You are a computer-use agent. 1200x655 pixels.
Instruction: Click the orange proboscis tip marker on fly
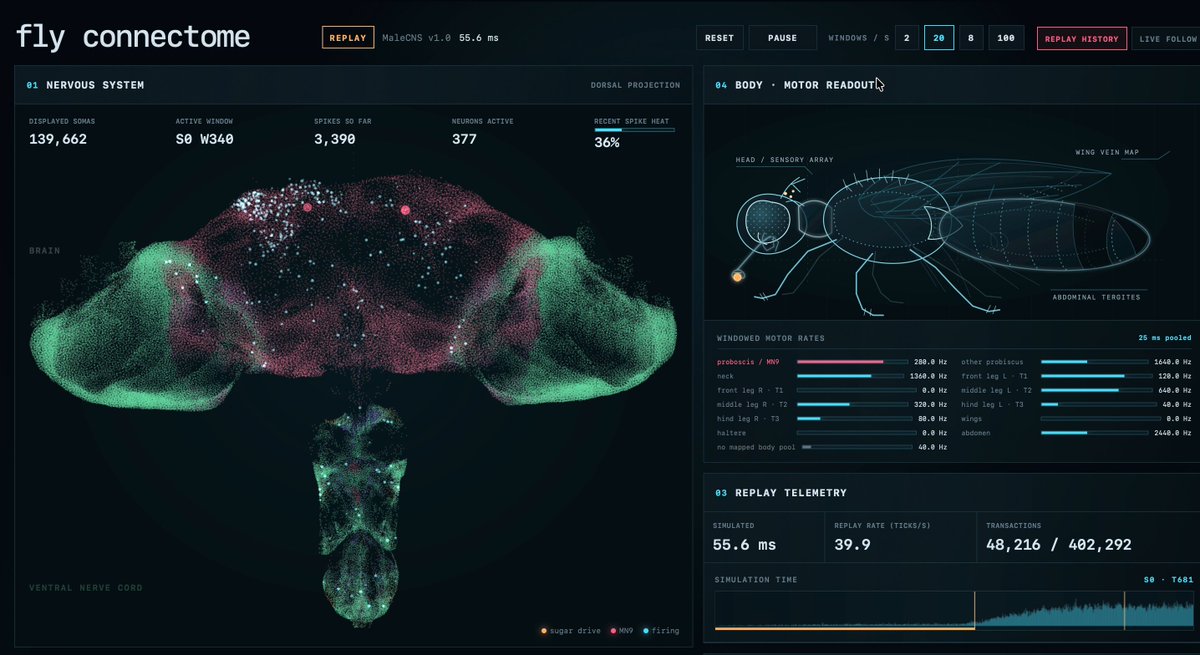[737, 276]
